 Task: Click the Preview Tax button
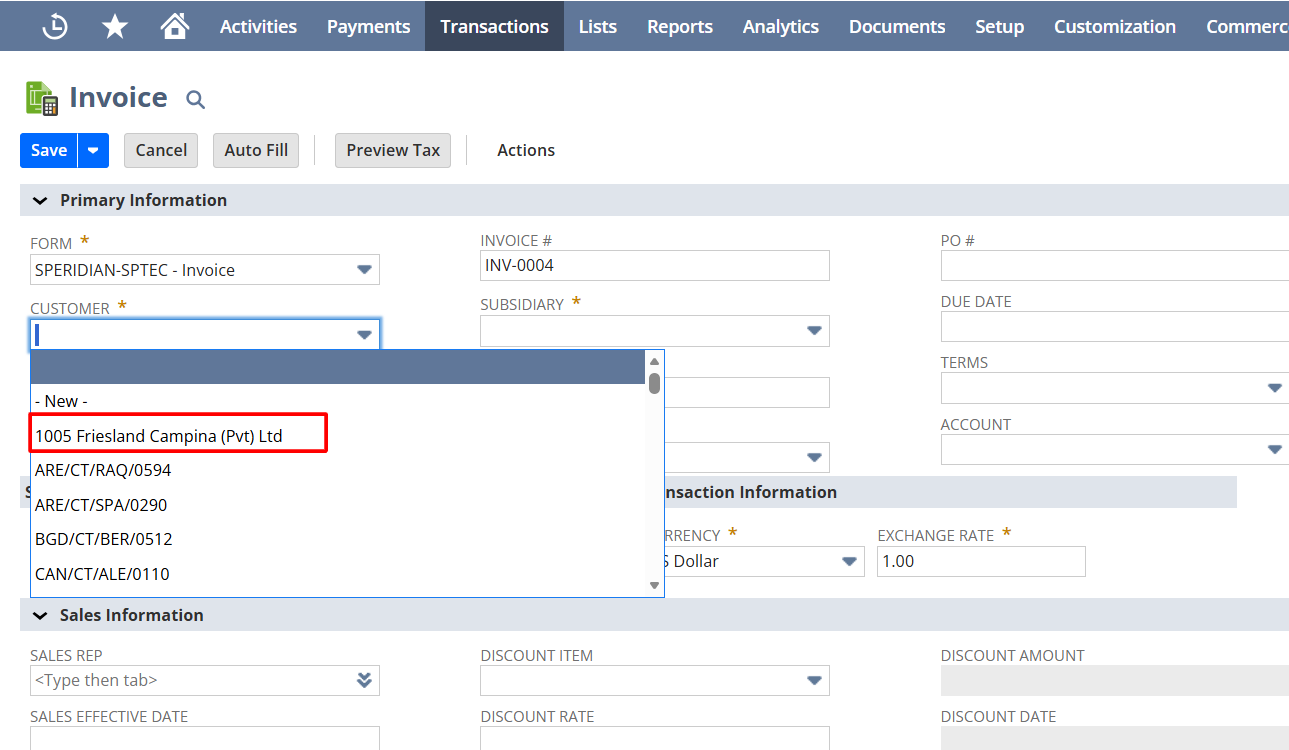point(393,150)
